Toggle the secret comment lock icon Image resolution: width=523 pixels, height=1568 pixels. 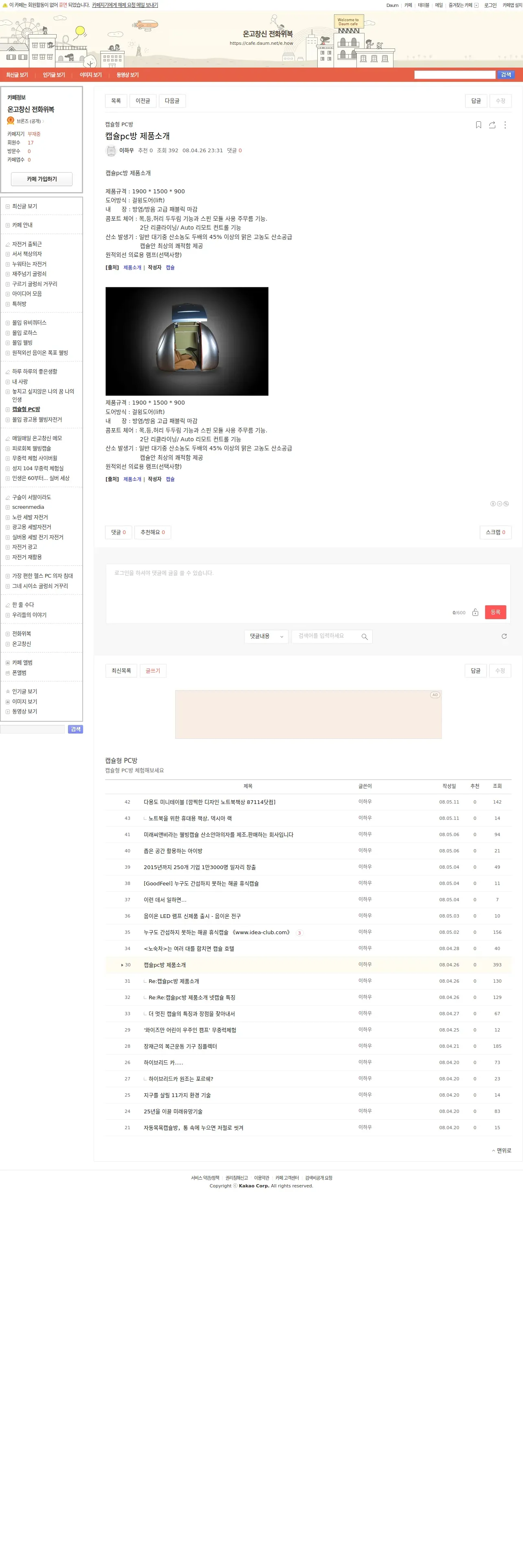point(475,612)
